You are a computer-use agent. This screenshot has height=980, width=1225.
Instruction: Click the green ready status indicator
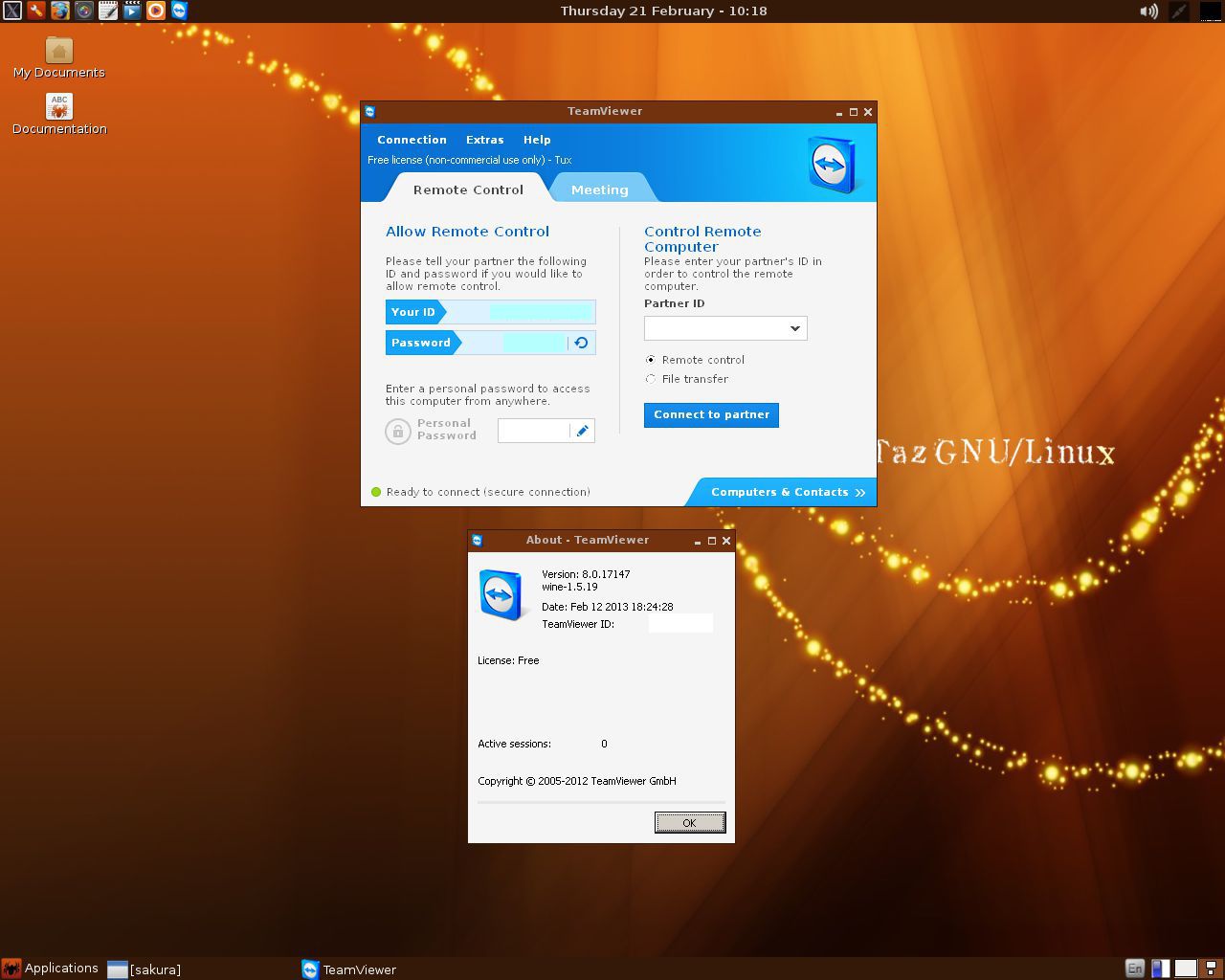click(x=376, y=492)
